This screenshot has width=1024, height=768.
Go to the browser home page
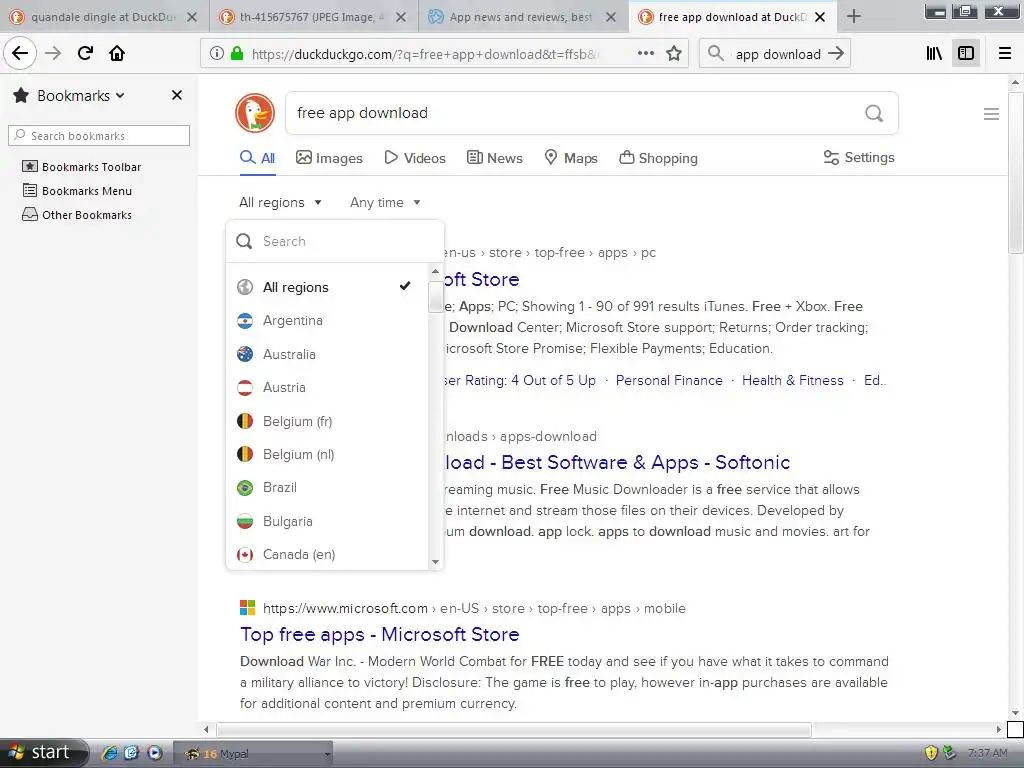click(117, 53)
